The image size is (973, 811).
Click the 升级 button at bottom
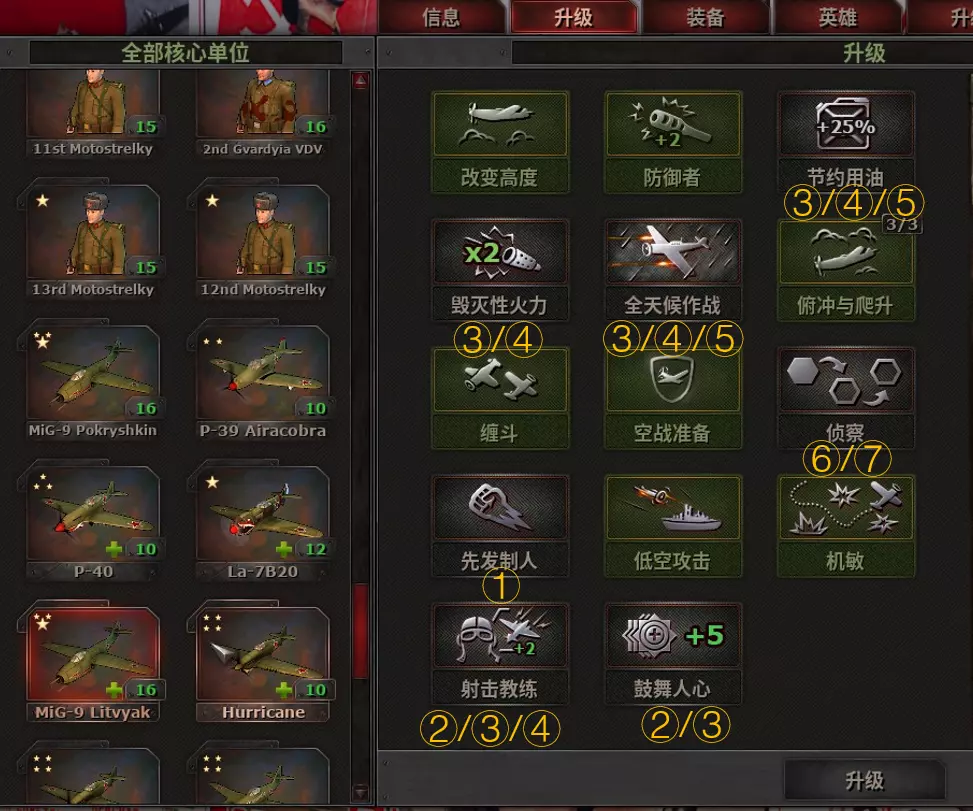pyautogui.click(x=864, y=781)
